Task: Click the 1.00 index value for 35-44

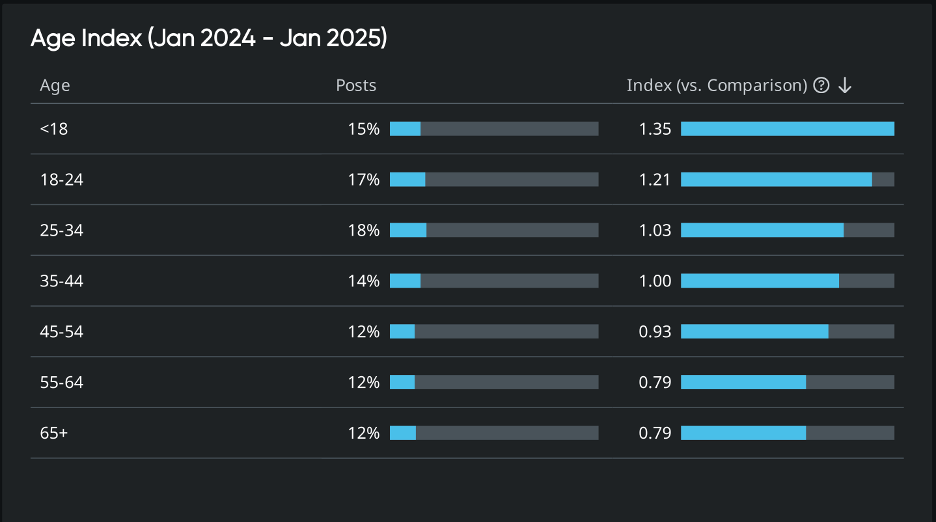Action: point(655,281)
